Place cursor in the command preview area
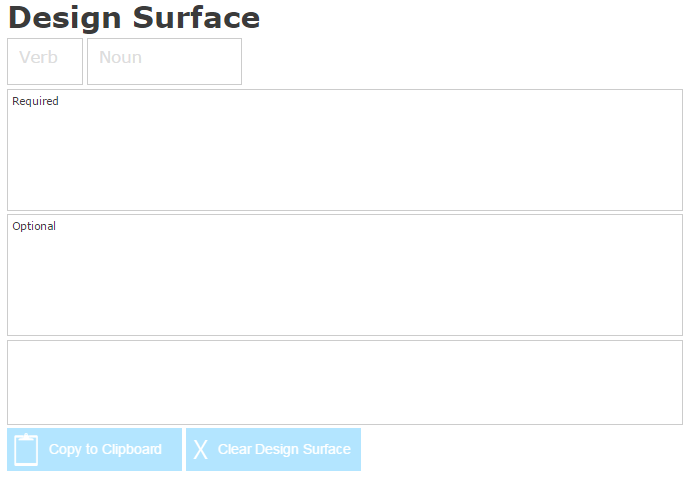This screenshot has height=489, width=689. pyautogui.click(x=345, y=382)
